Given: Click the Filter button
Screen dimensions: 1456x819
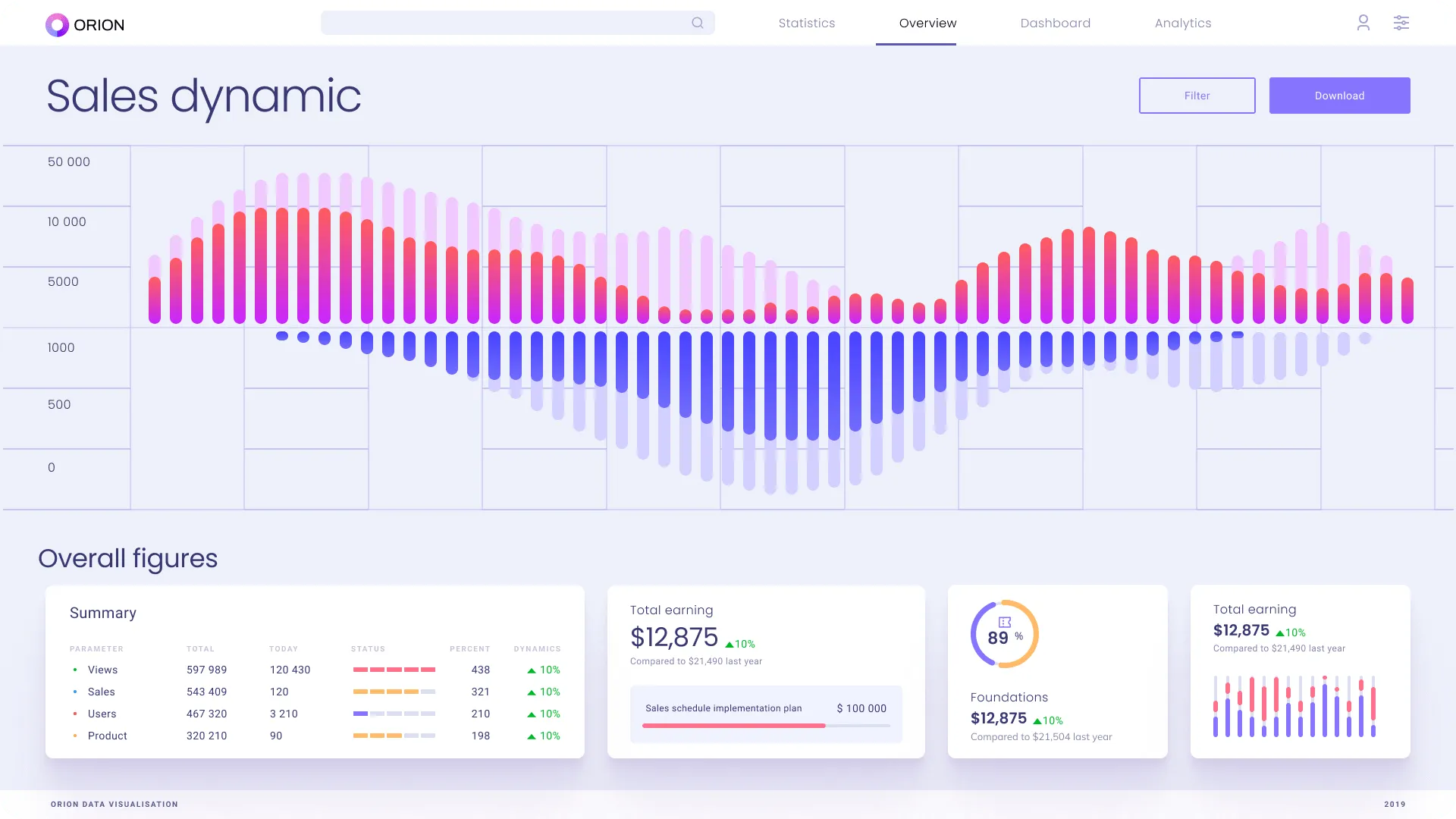Looking at the screenshot, I should [1197, 96].
